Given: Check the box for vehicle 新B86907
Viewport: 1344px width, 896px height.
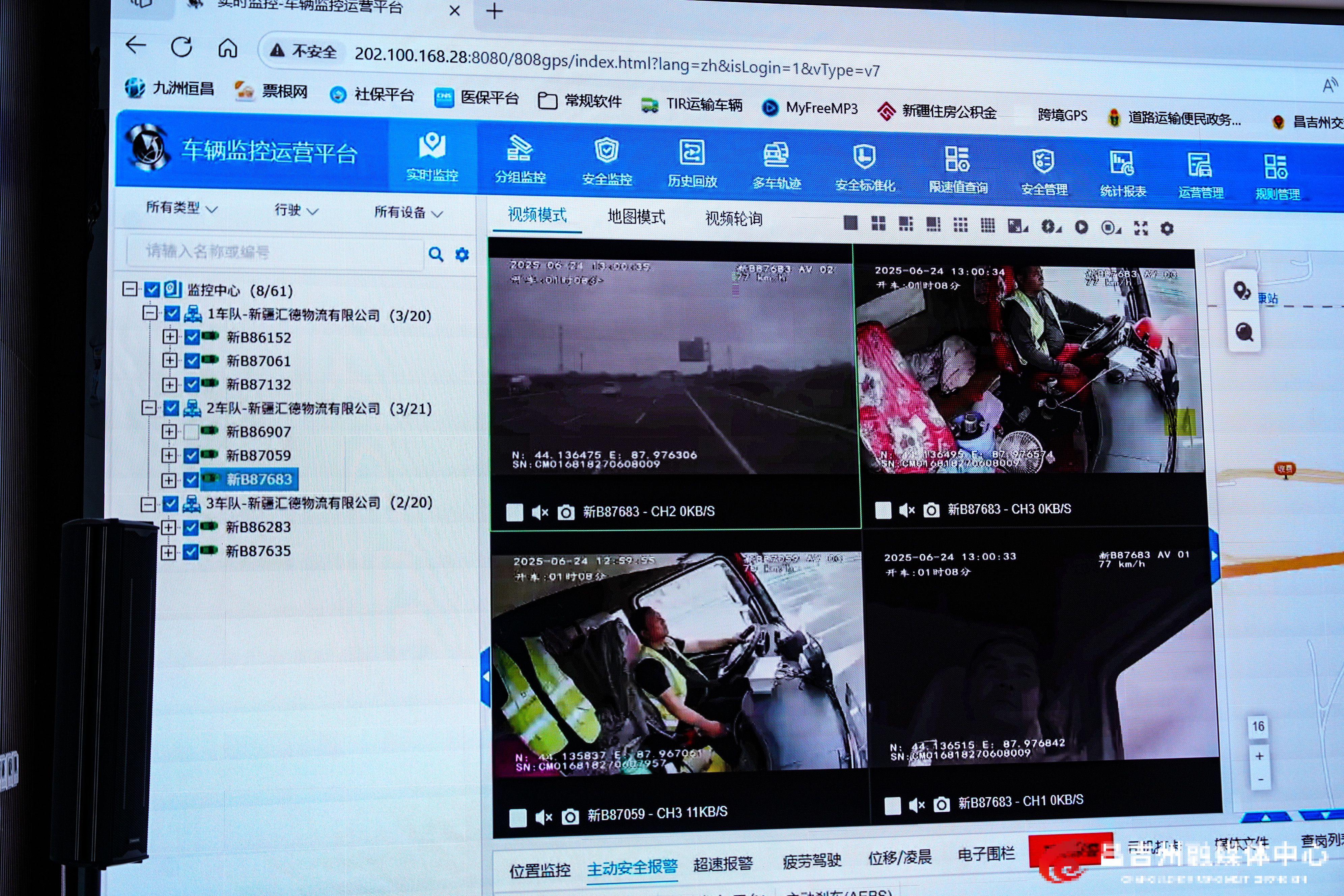Looking at the screenshot, I should (191, 431).
